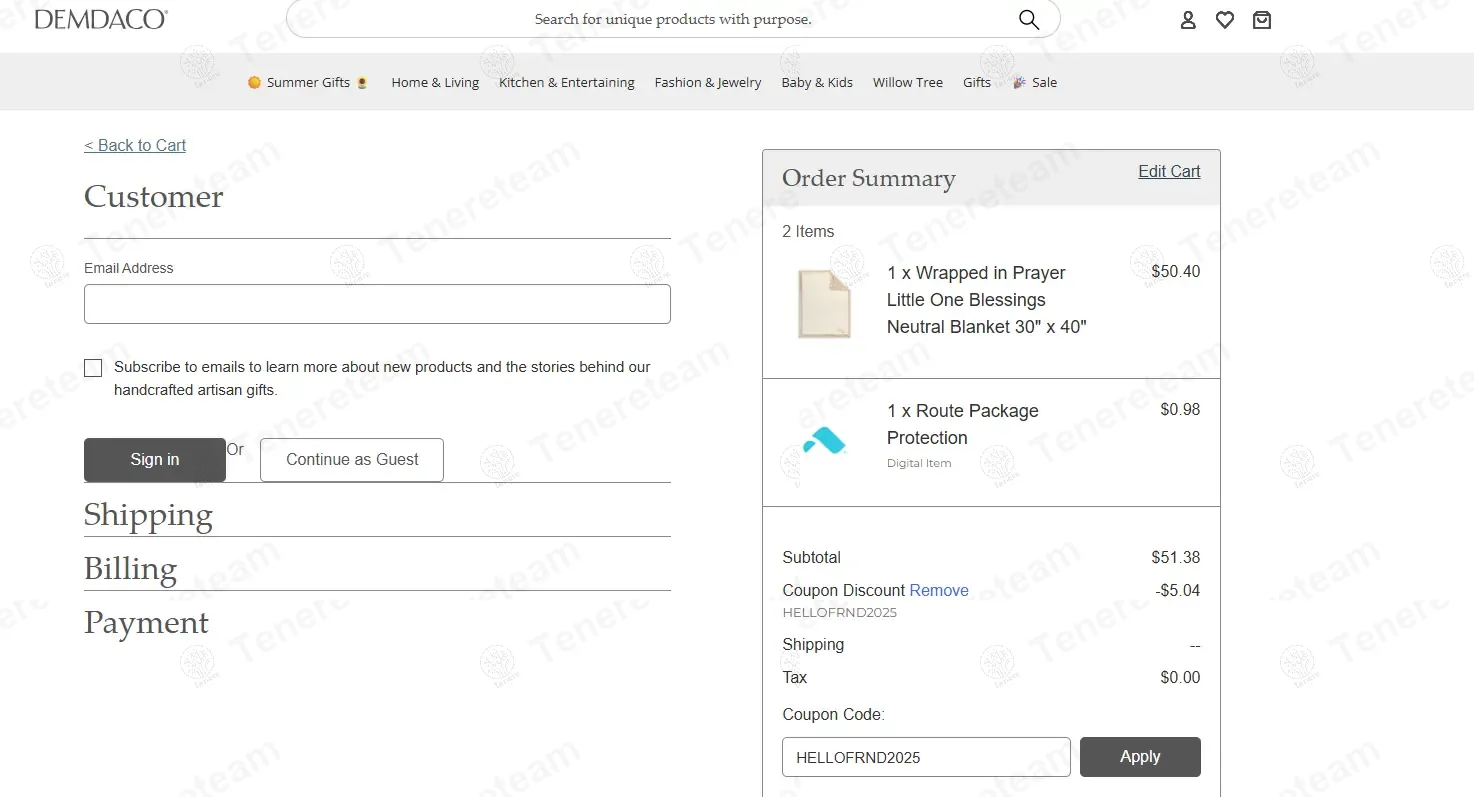This screenshot has width=1474, height=797.
Task: Open the wishlist heart icon
Action: pos(1225,20)
